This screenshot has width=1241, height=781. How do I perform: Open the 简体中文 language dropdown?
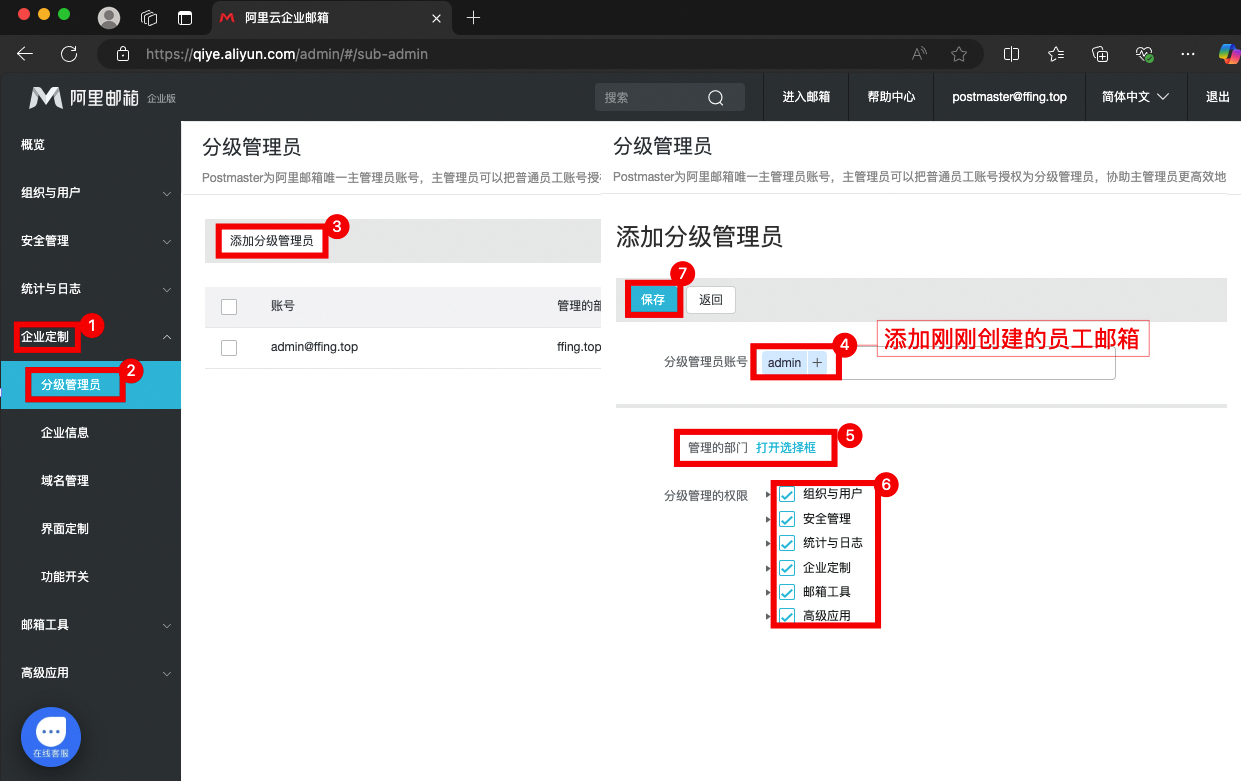(x=1135, y=97)
